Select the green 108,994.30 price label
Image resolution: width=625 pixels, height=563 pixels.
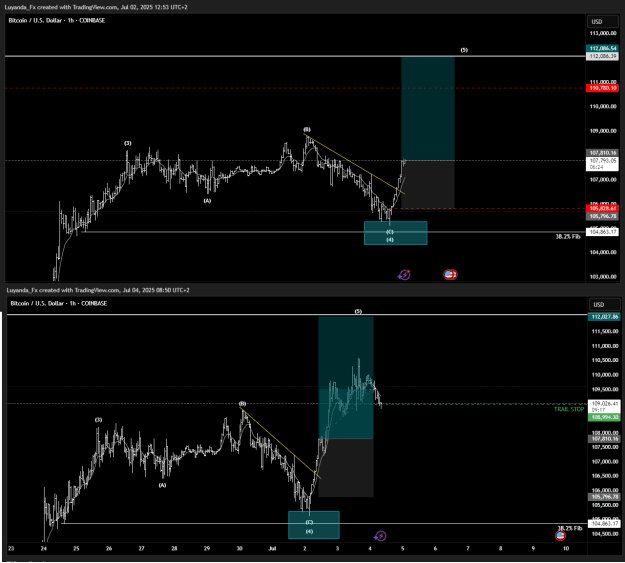click(x=604, y=417)
